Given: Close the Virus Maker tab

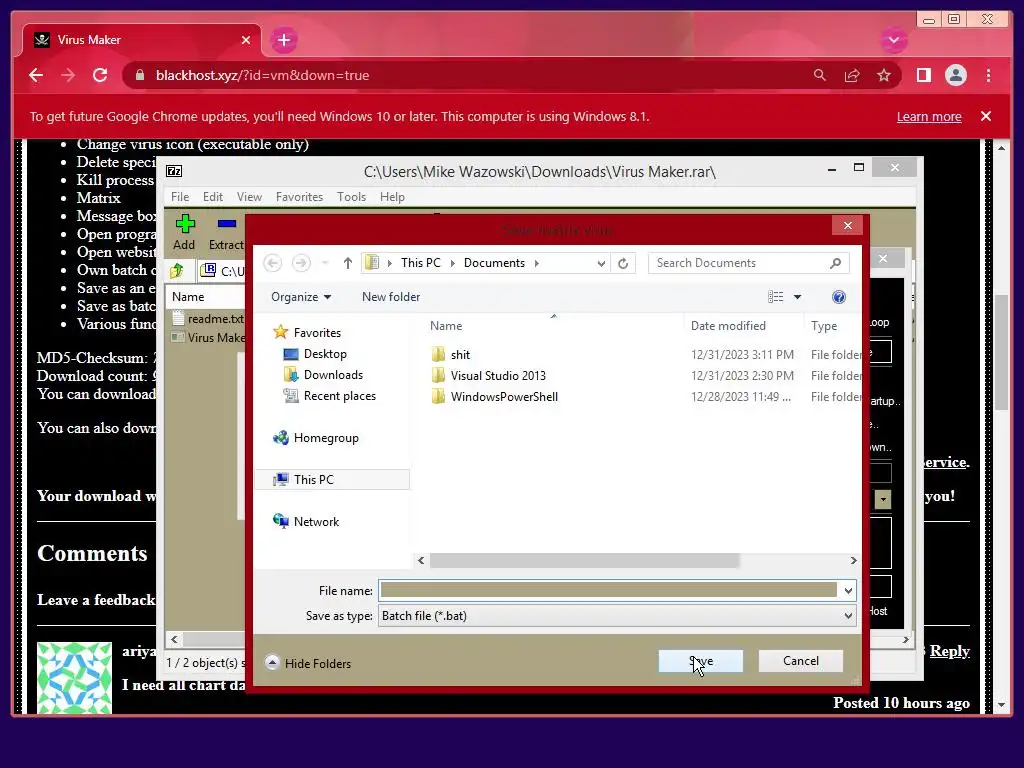Looking at the screenshot, I should click(x=246, y=40).
